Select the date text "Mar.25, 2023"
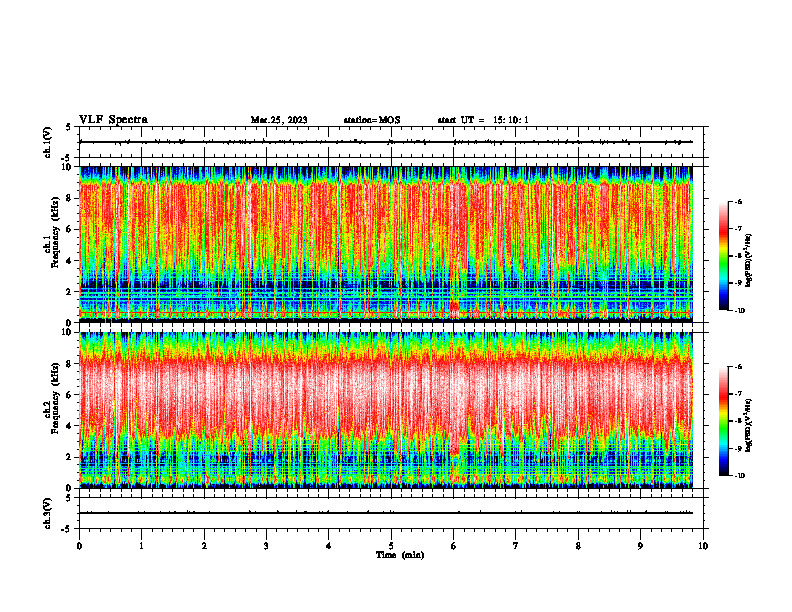The image size is (792, 612). (279, 120)
